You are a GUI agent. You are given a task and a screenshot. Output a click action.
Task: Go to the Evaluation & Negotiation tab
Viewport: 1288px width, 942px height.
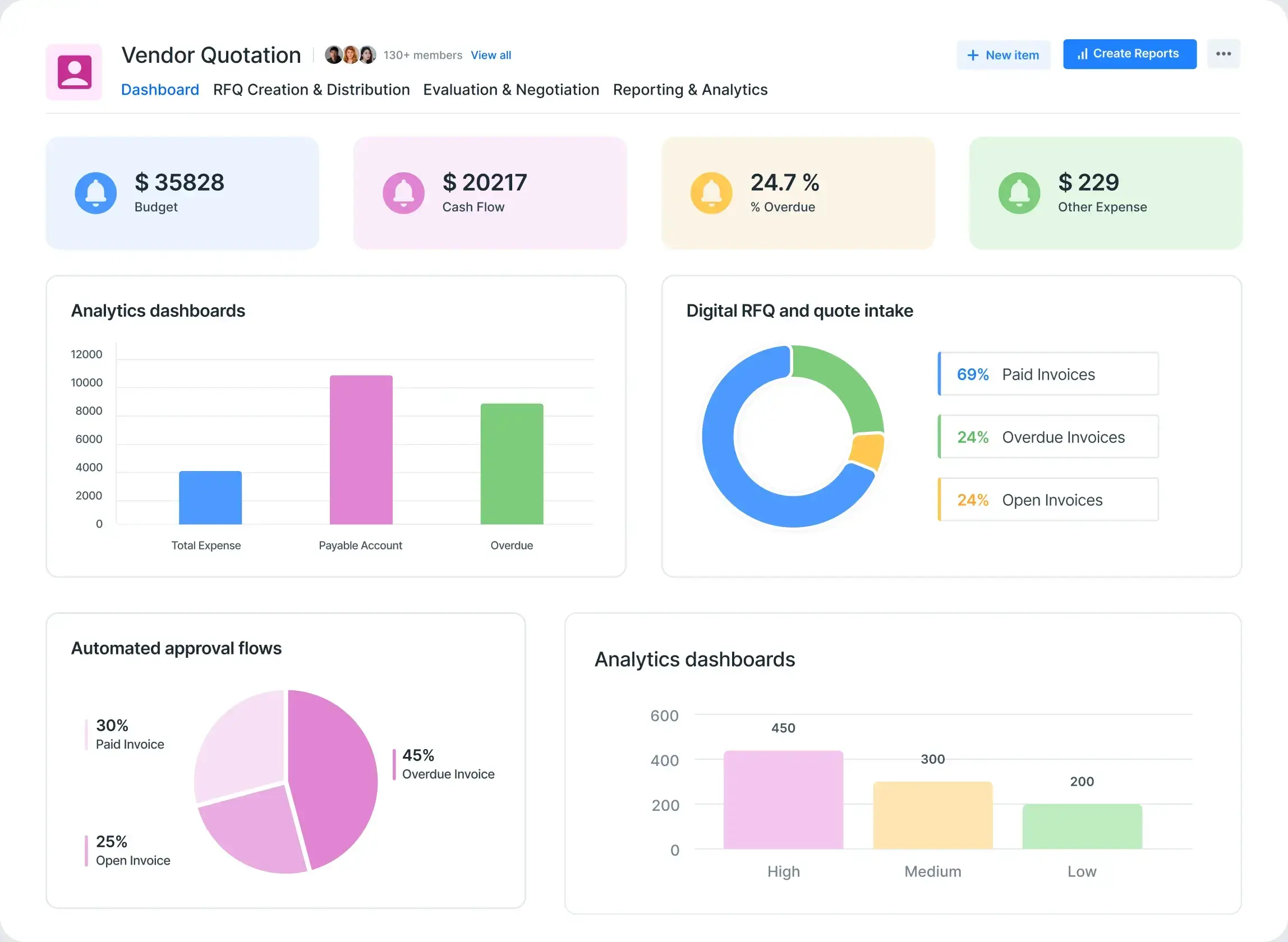(511, 90)
